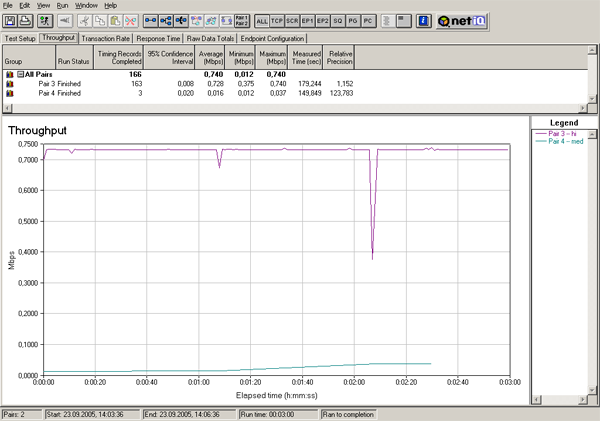Click the Run test (running man) icon
This screenshot has height=421, width=600.
(45, 21)
